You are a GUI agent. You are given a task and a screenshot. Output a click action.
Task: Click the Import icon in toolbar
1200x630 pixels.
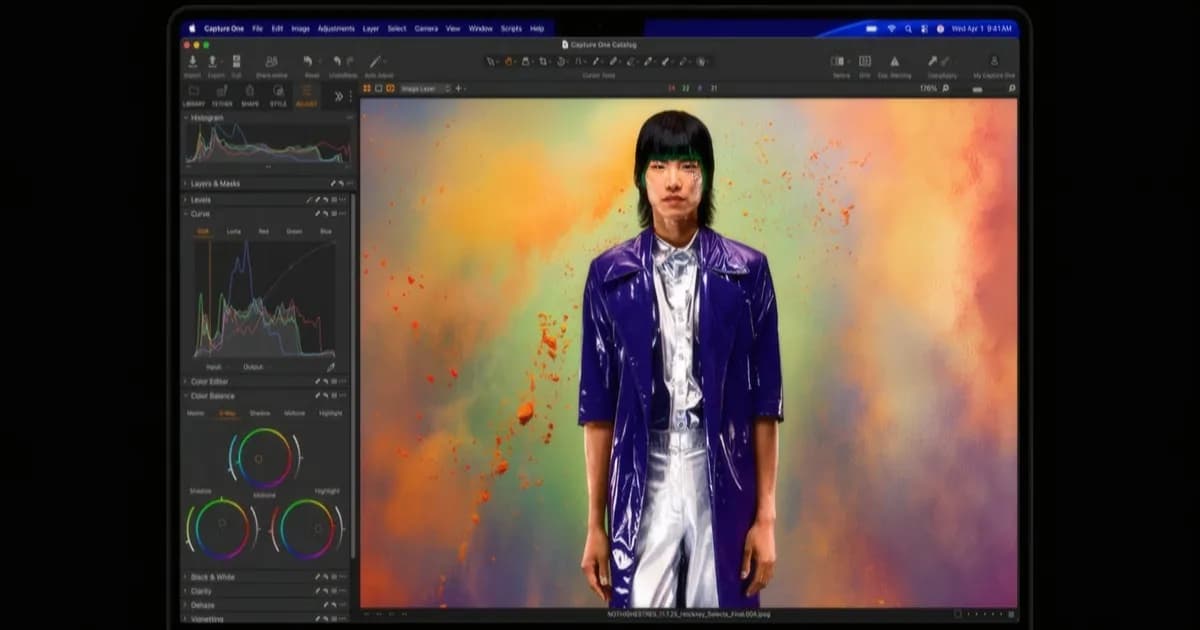click(192, 61)
